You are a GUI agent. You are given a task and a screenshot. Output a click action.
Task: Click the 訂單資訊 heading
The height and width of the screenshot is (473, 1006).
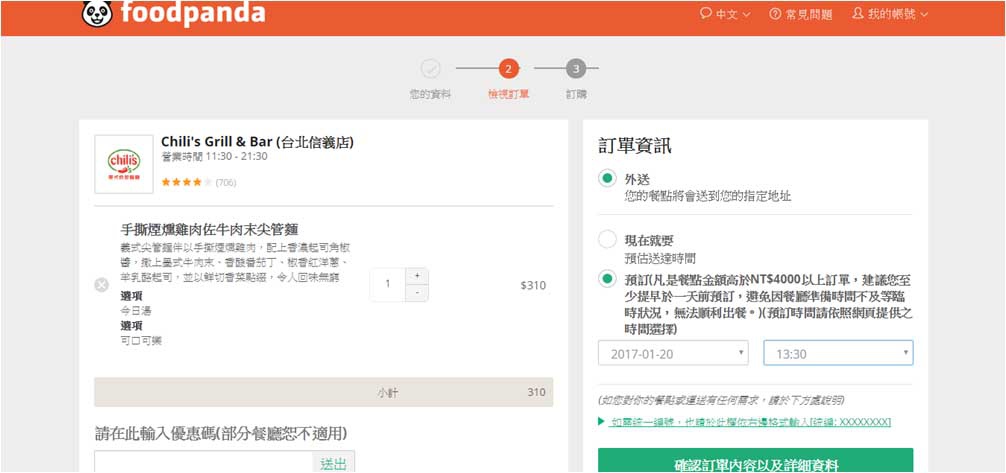(x=635, y=146)
